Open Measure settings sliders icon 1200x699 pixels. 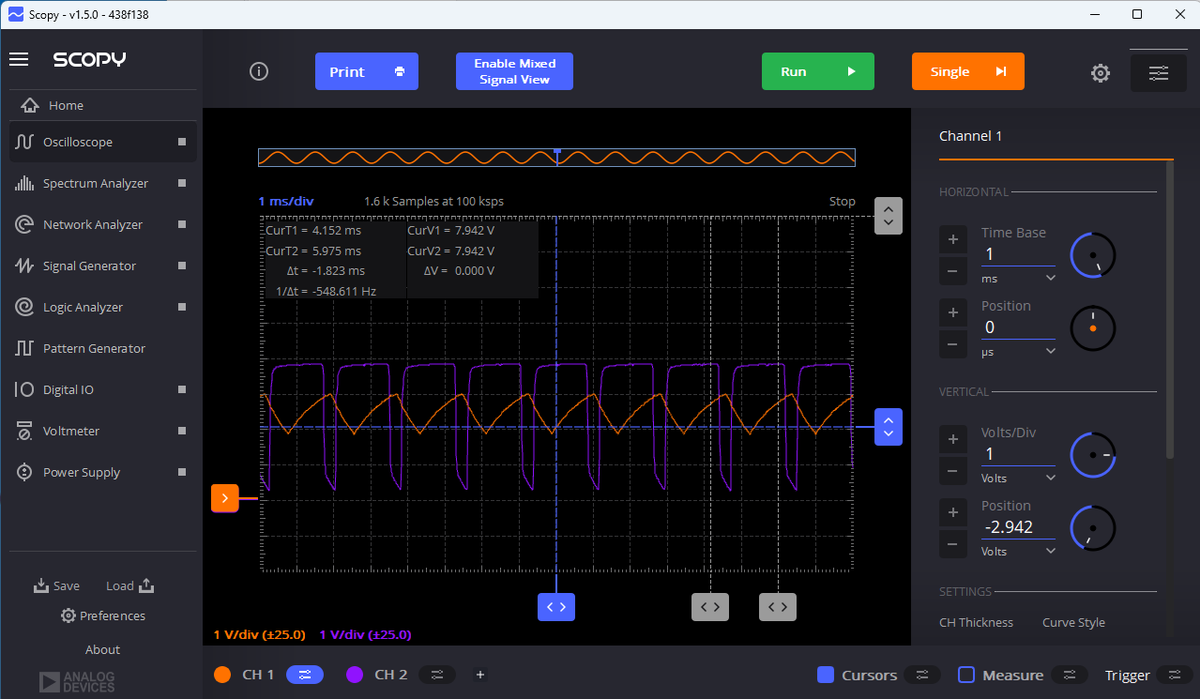1070,675
